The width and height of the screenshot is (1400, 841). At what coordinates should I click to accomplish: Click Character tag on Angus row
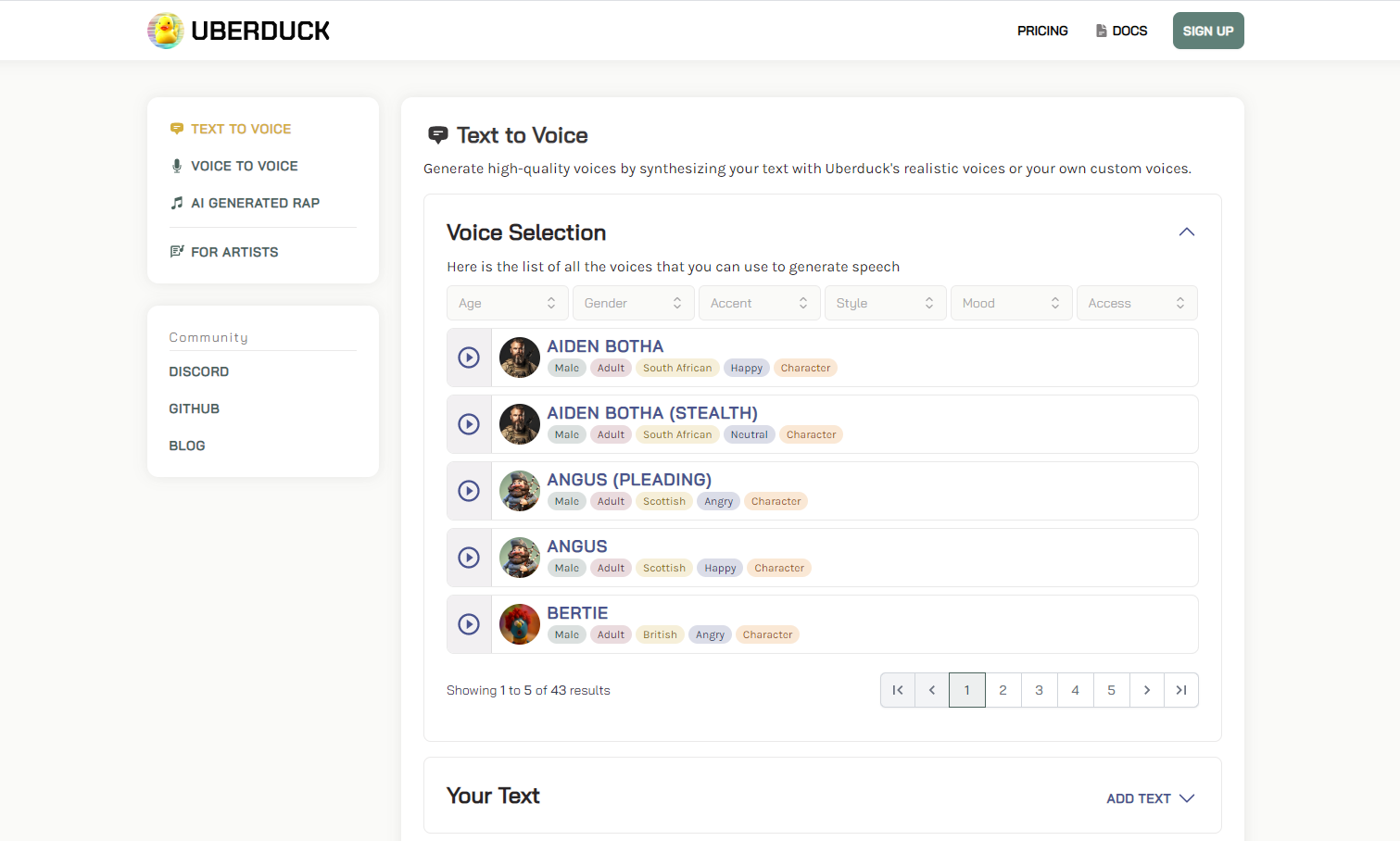point(779,568)
